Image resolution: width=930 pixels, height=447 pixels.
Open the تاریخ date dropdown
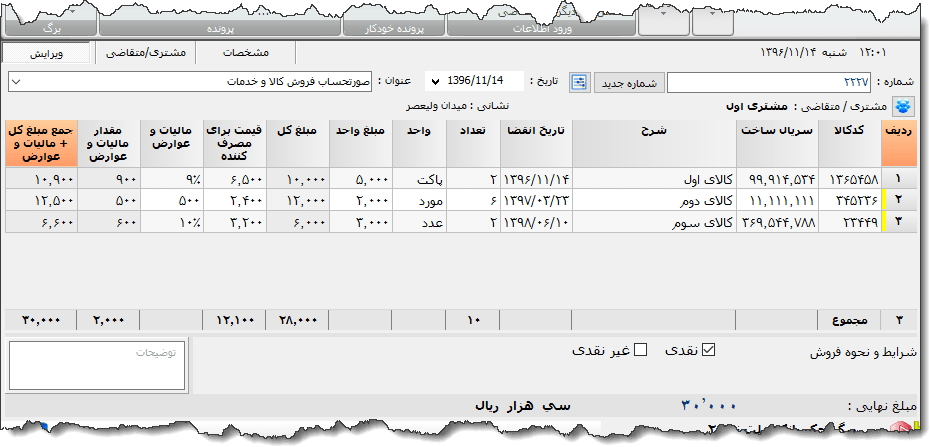[x=434, y=81]
